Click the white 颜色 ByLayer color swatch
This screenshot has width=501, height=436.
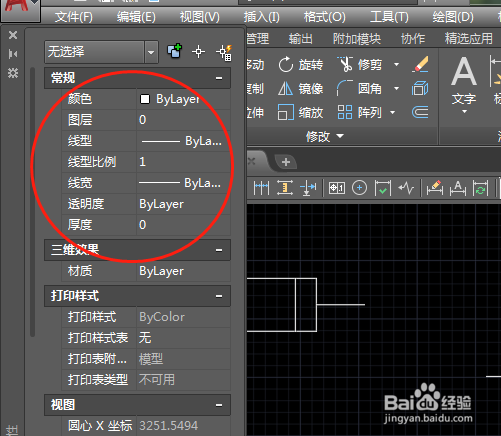pyautogui.click(x=145, y=99)
